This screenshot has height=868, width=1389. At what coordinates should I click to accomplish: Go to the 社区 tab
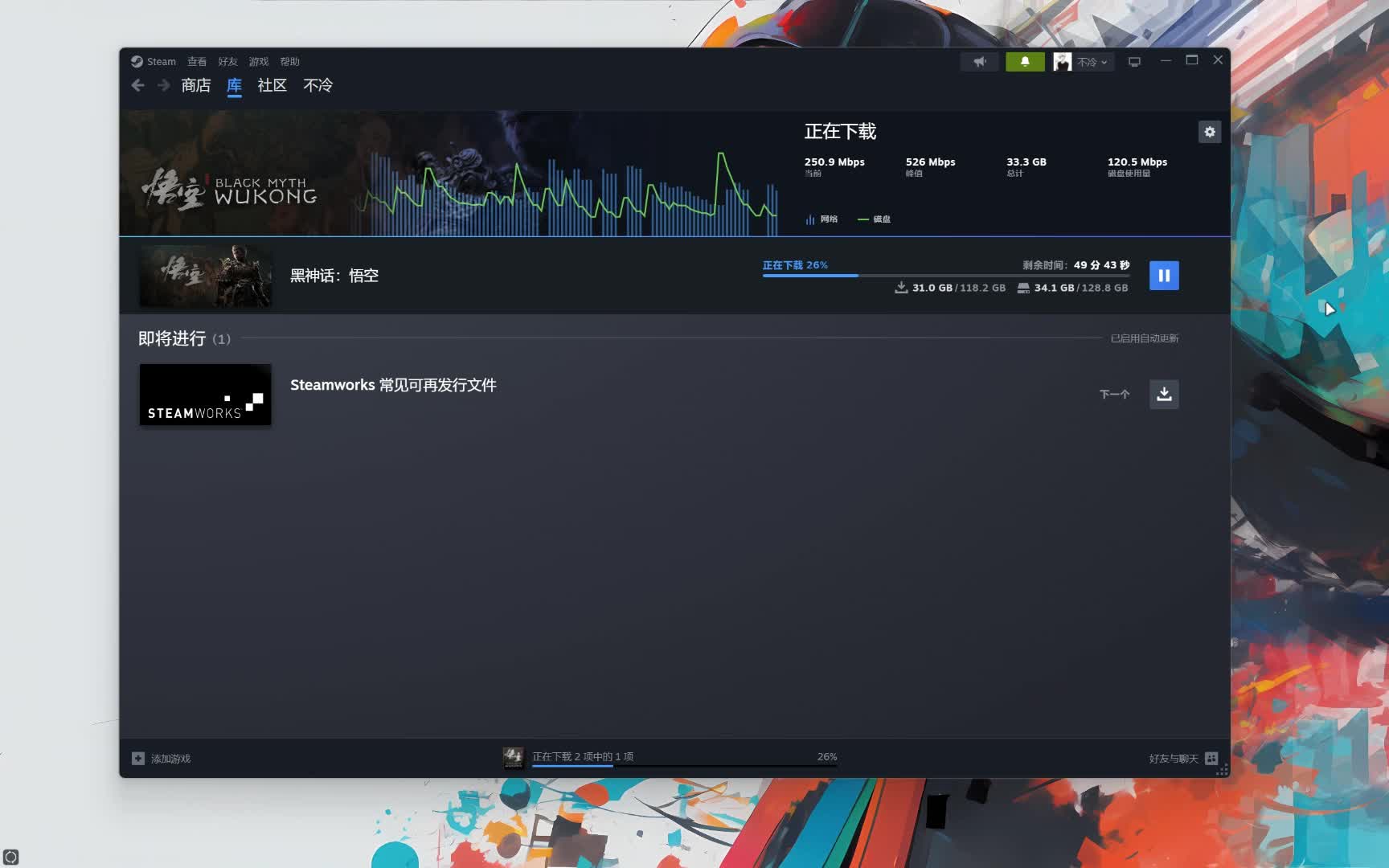click(x=272, y=85)
